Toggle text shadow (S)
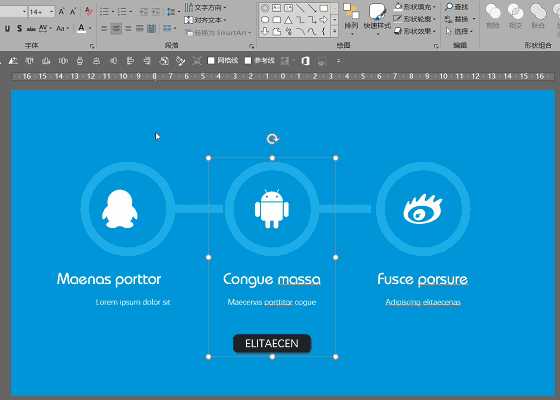 [19, 28]
